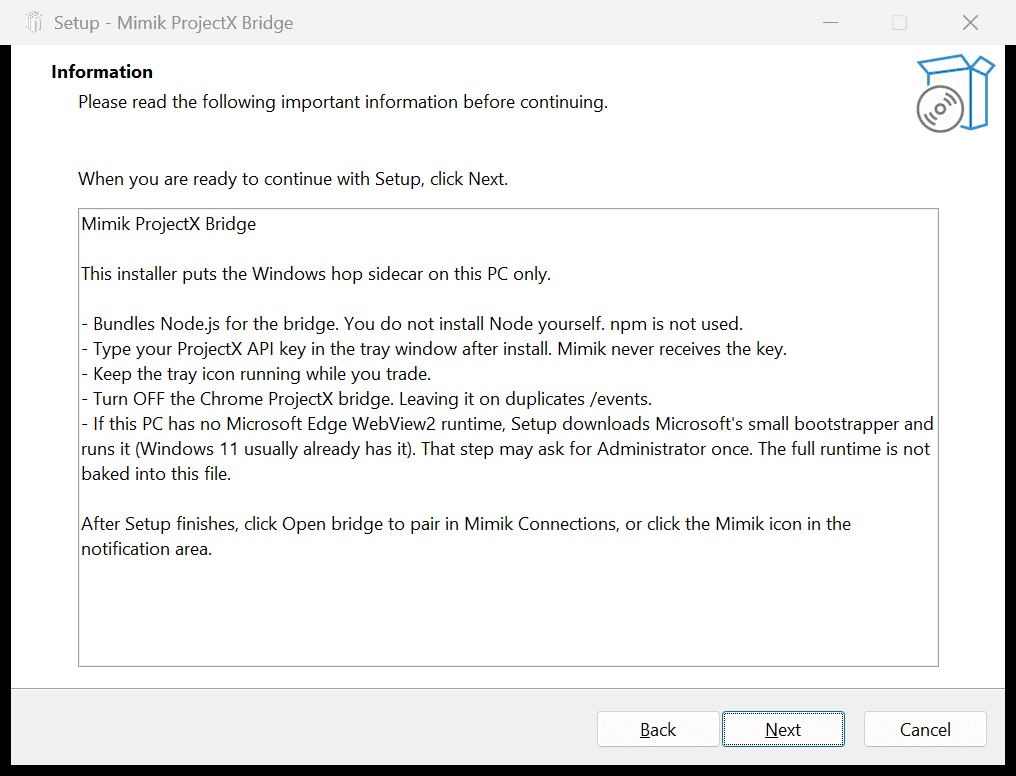Click the 'Mimik ProjectX Bridge' heading line in text box
The height and width of the screenshot is (776, 1016).
pos(168,224)
